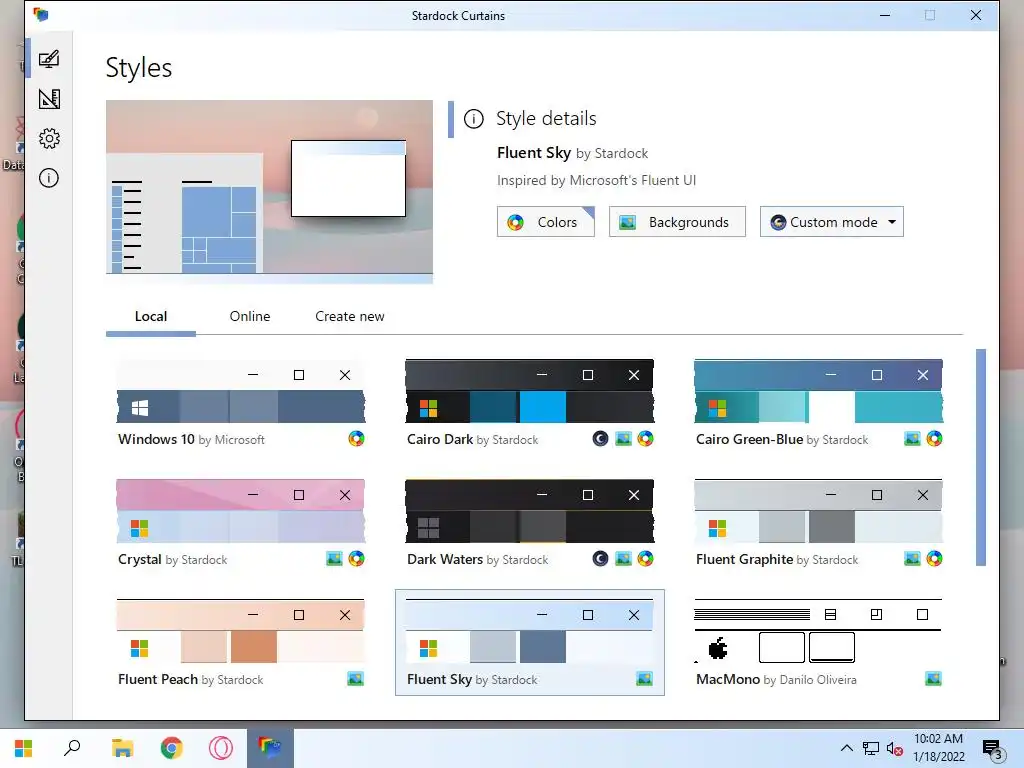This screenshot has height=768, width=1024.
Task: Click the Colors button
Action: click(x=545, y=222)
